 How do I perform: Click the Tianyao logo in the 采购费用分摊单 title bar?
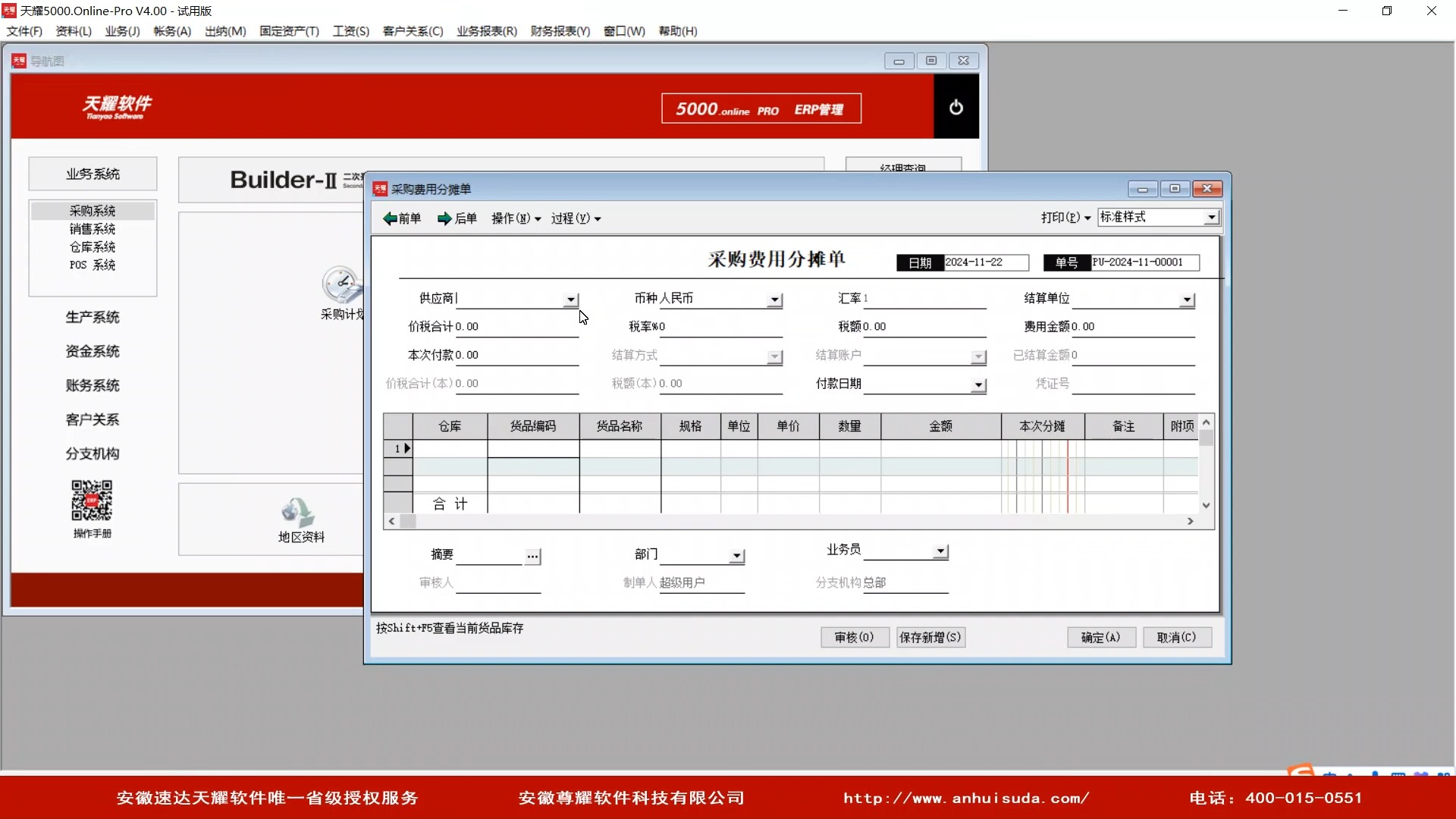point(380,189)
